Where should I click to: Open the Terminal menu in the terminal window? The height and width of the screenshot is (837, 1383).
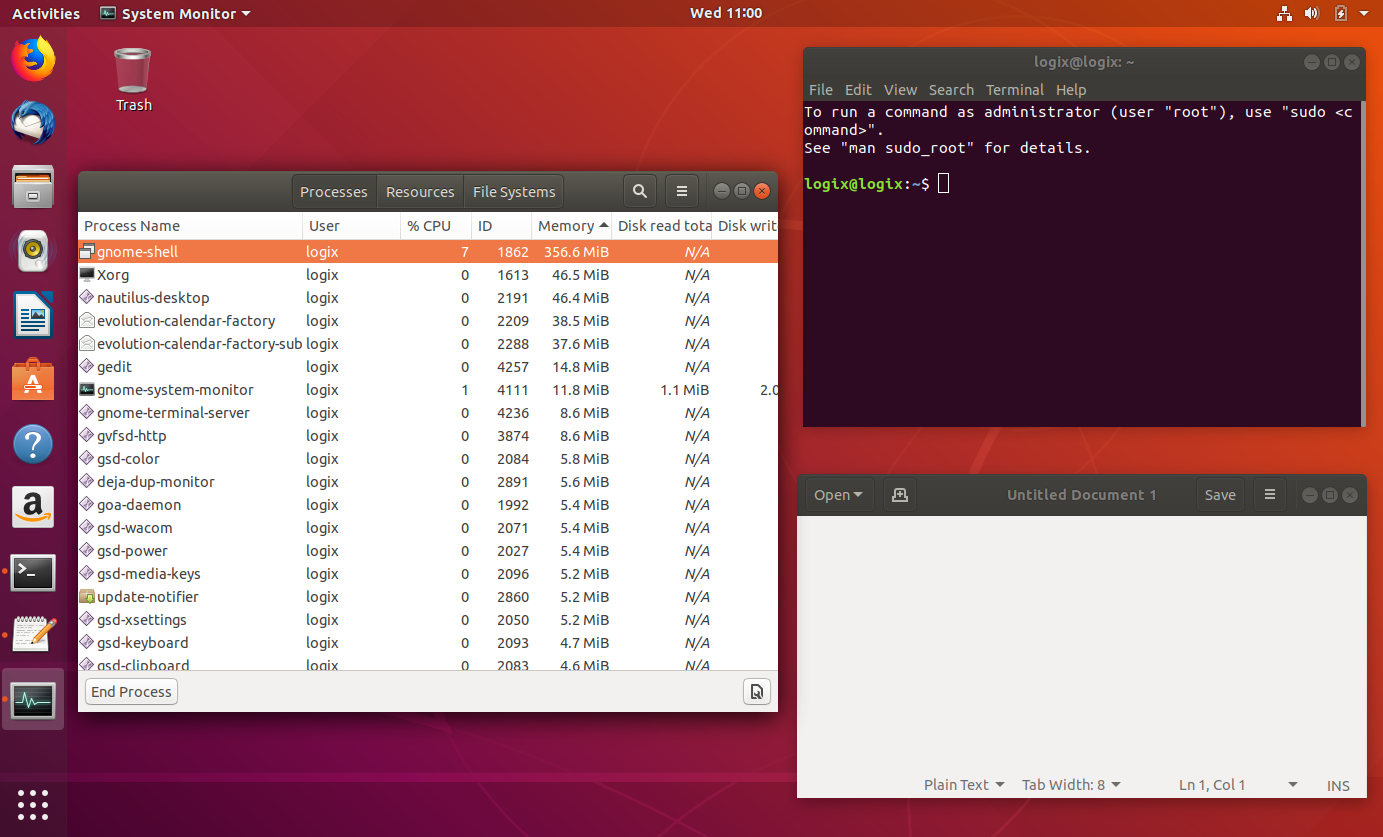[x=1014, y=89]
